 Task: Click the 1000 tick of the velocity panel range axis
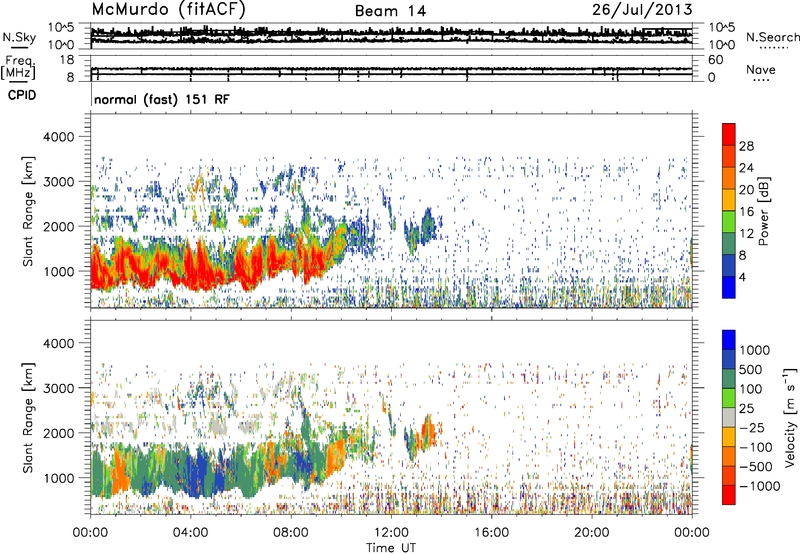click(58, 478)
